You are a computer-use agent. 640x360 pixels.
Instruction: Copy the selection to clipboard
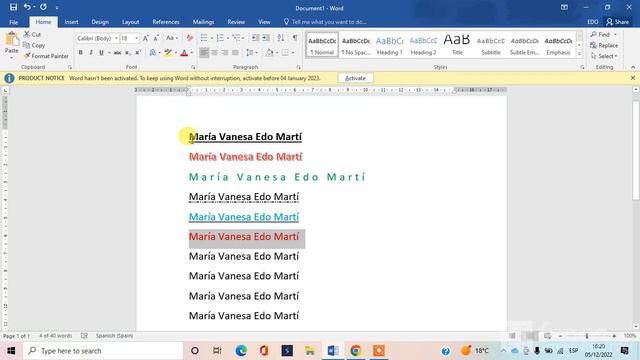[x=34, y=45]
